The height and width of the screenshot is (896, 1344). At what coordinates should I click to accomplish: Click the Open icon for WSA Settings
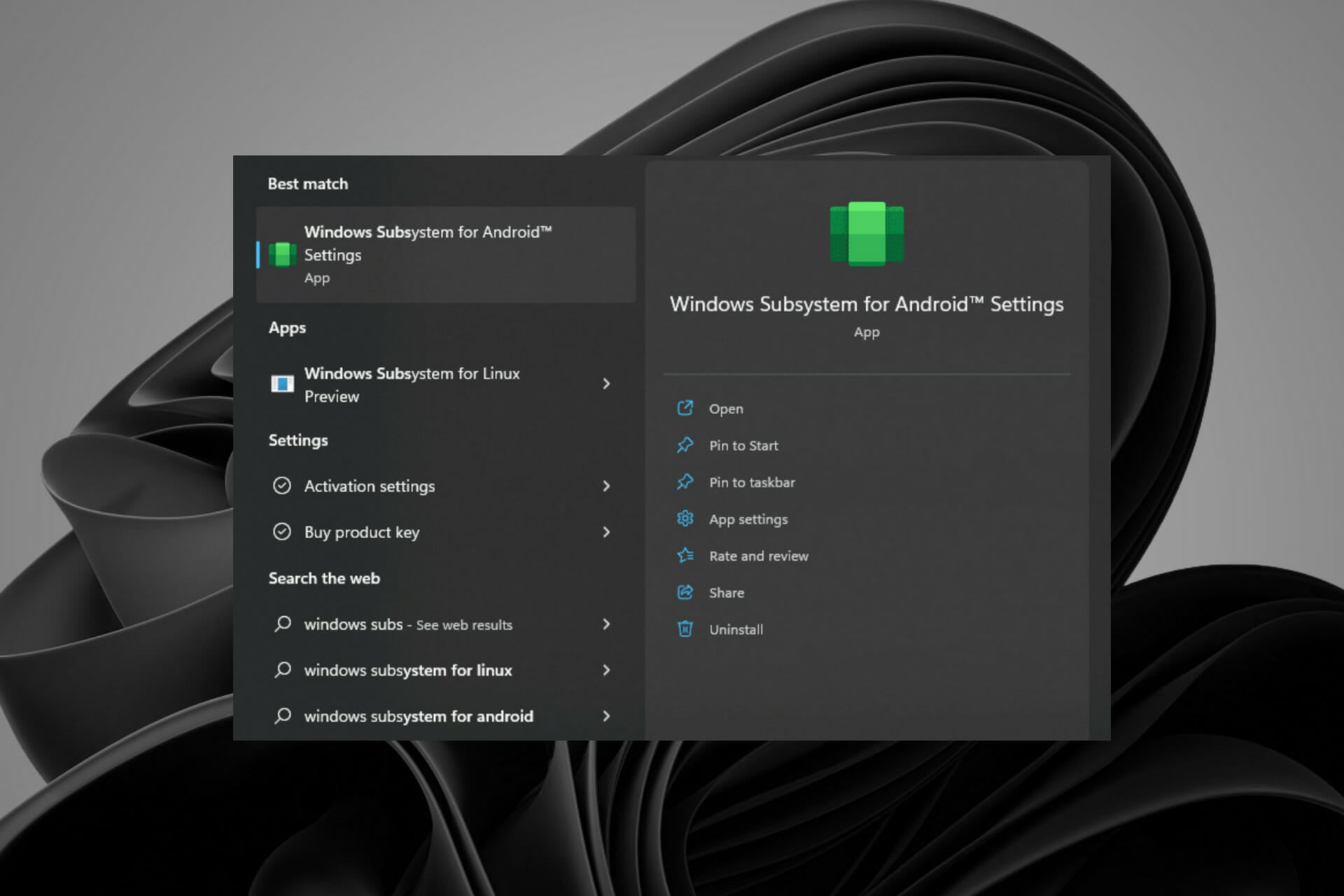coord(685,408)
